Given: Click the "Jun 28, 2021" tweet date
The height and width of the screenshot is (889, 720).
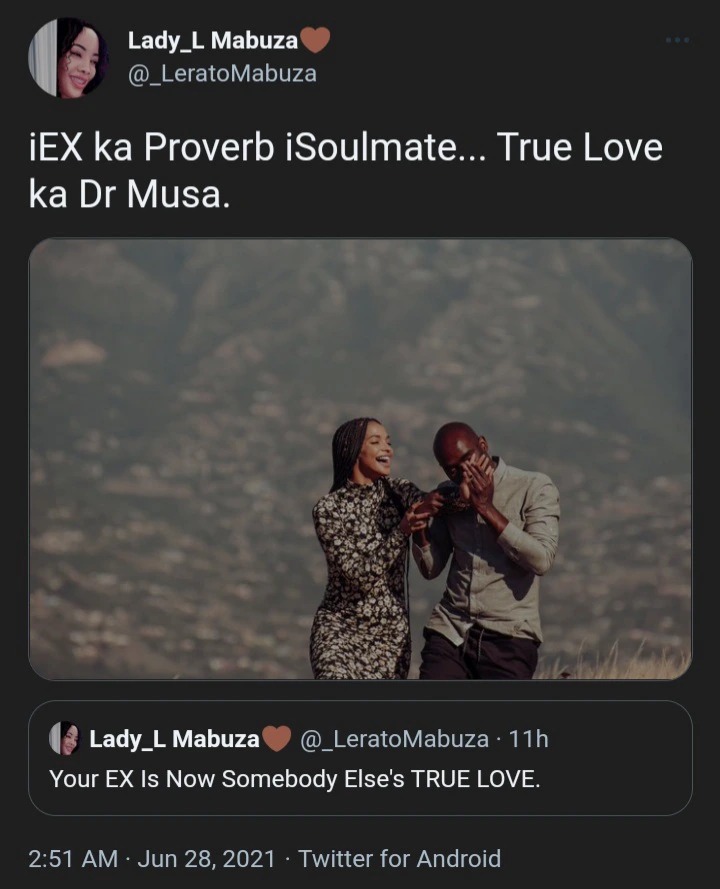Looking at the screenshot, I should 207,858.
